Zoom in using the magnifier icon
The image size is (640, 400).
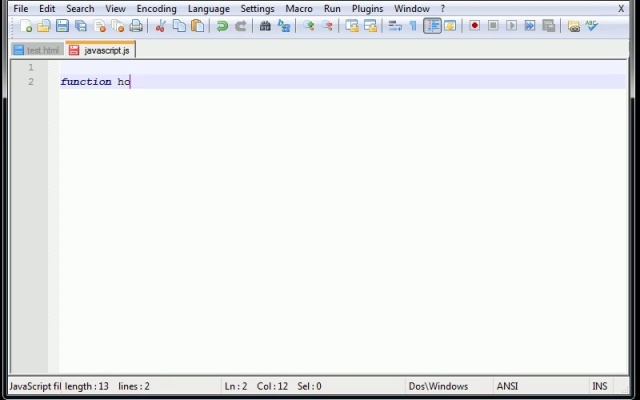309,26
